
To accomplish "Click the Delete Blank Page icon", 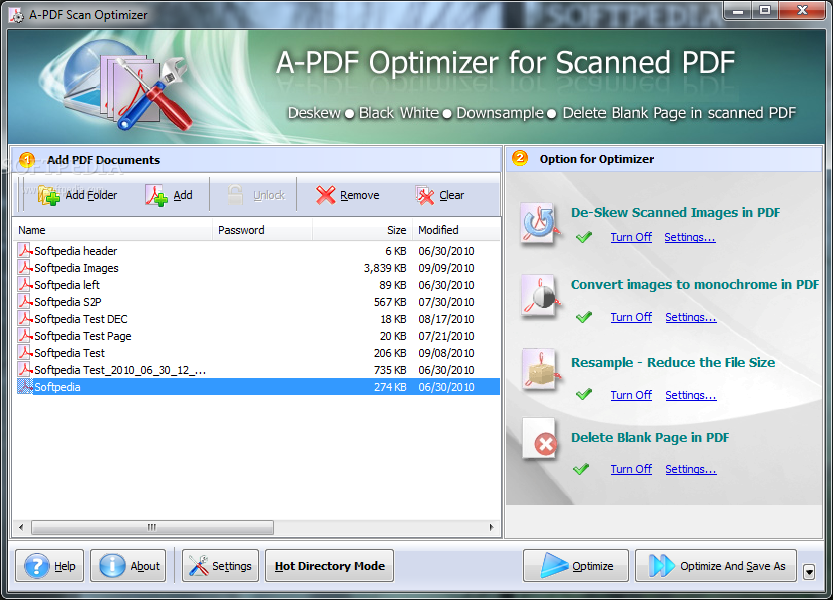I will point(540,439).
